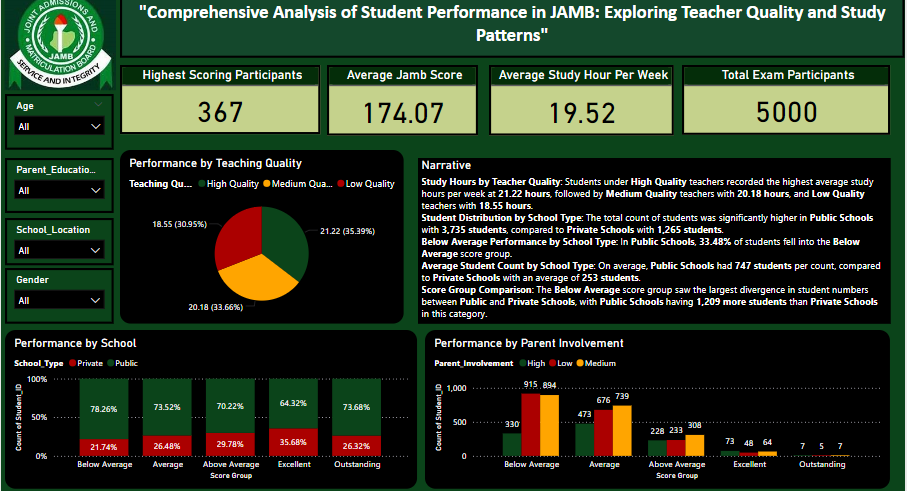Open the Age slicer dropdown showing All
Viewport: 907px width, 491px height.
pyautogui.click(x=59, y=126)
